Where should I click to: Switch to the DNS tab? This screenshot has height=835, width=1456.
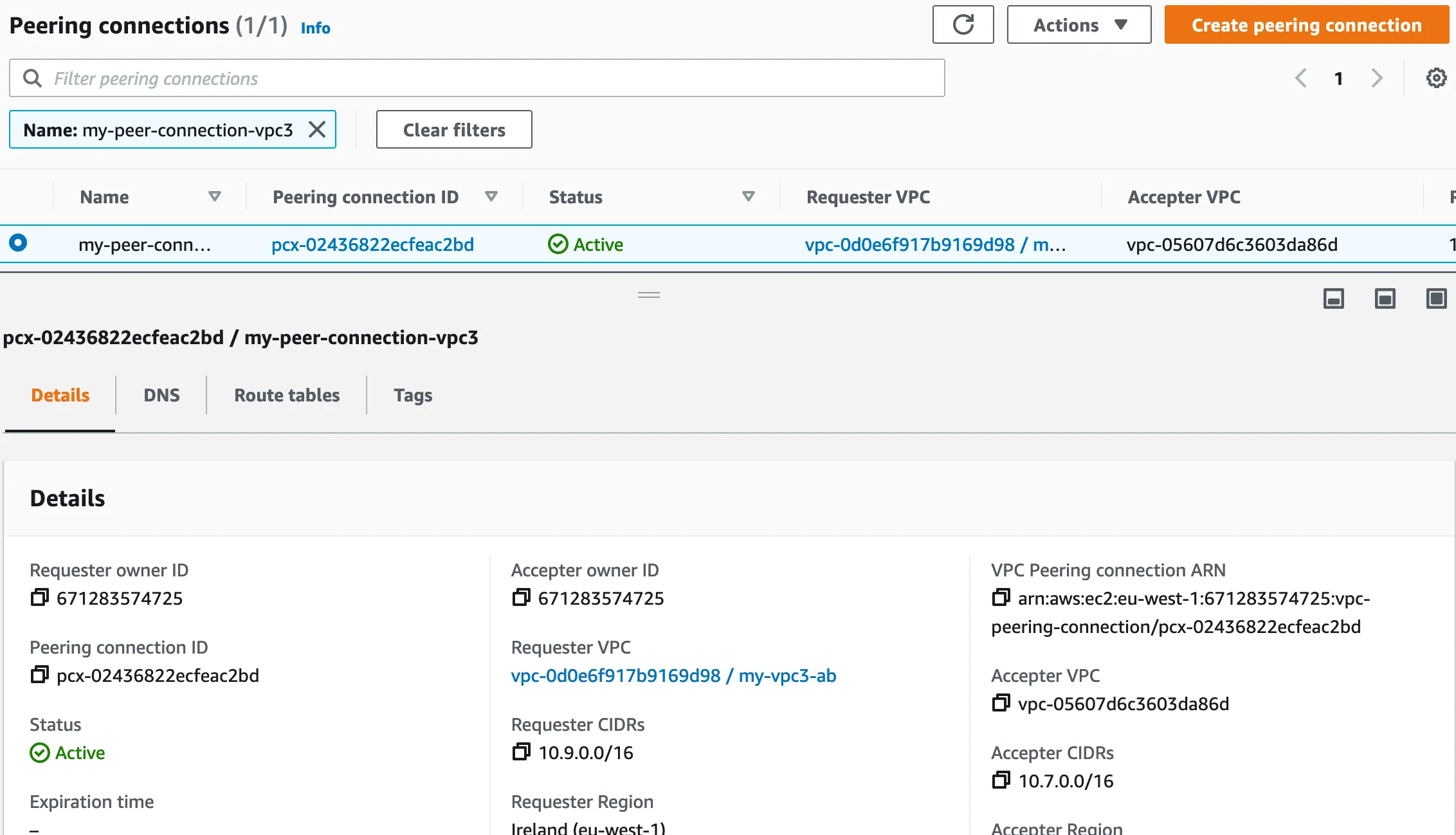pyautogui.click(x=161, y=395)
